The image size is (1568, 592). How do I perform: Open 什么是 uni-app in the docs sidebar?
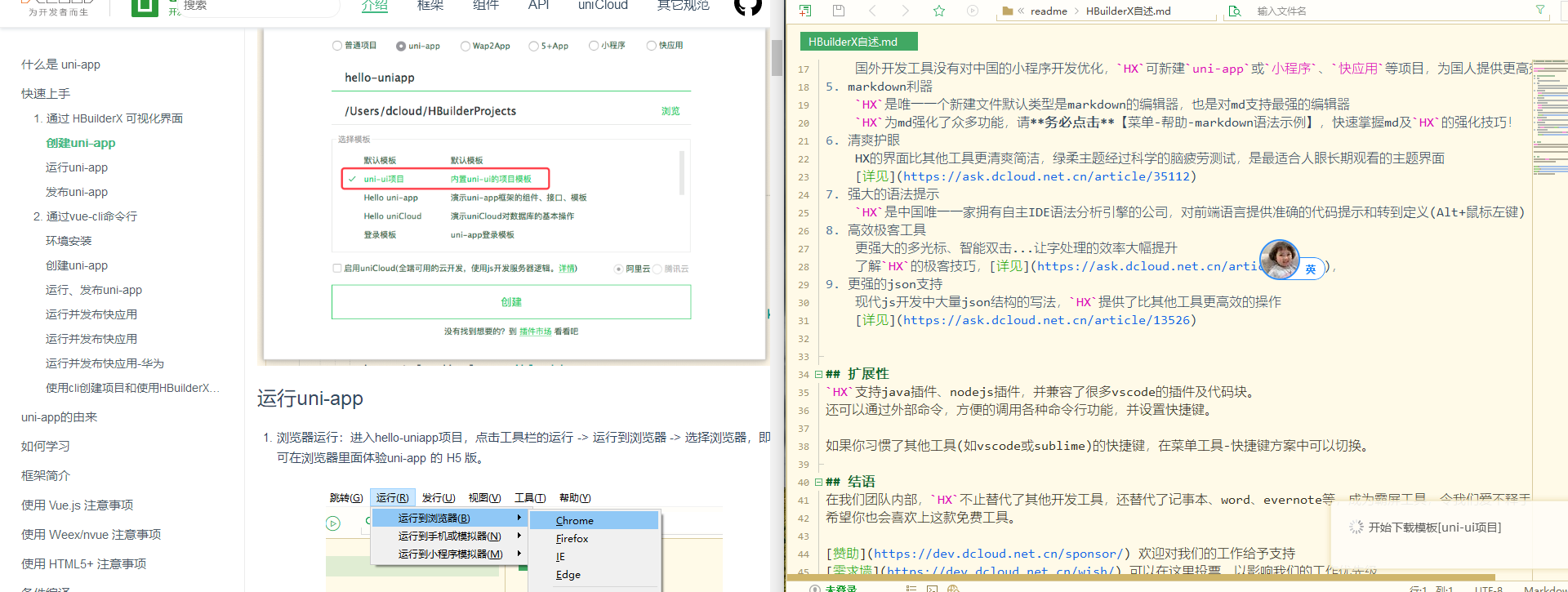click(x=61, y=65)
